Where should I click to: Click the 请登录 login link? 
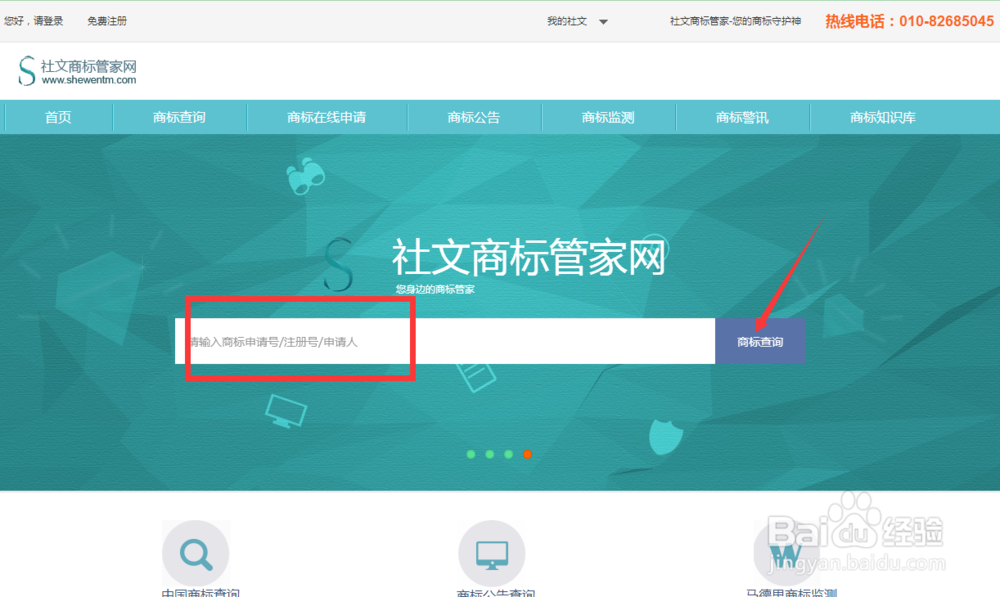46,21
